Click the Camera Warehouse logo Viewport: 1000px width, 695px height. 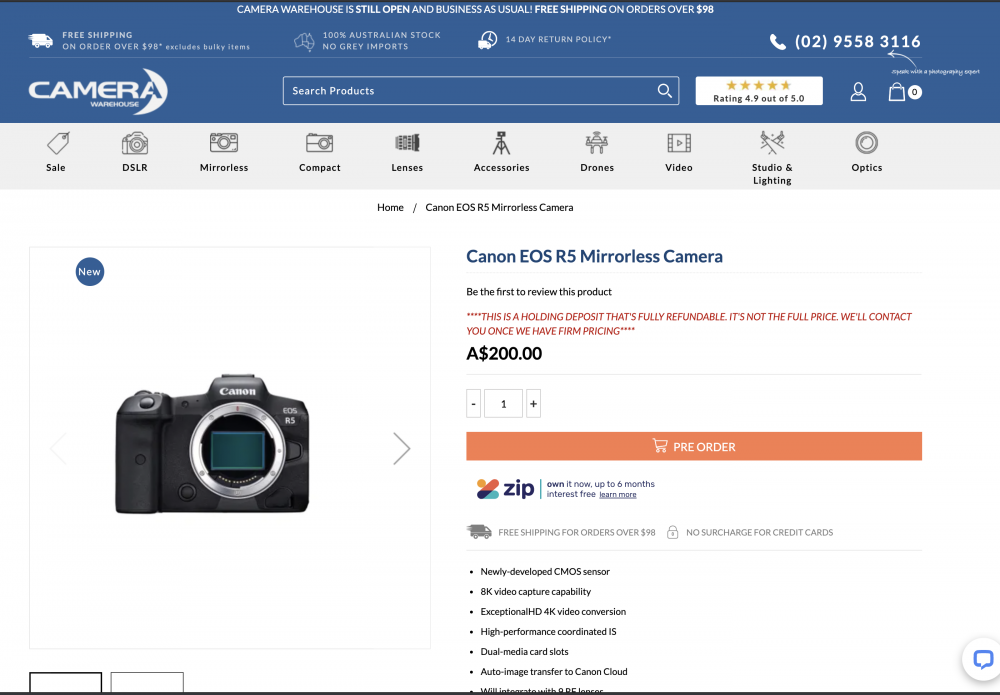[98, 91]
